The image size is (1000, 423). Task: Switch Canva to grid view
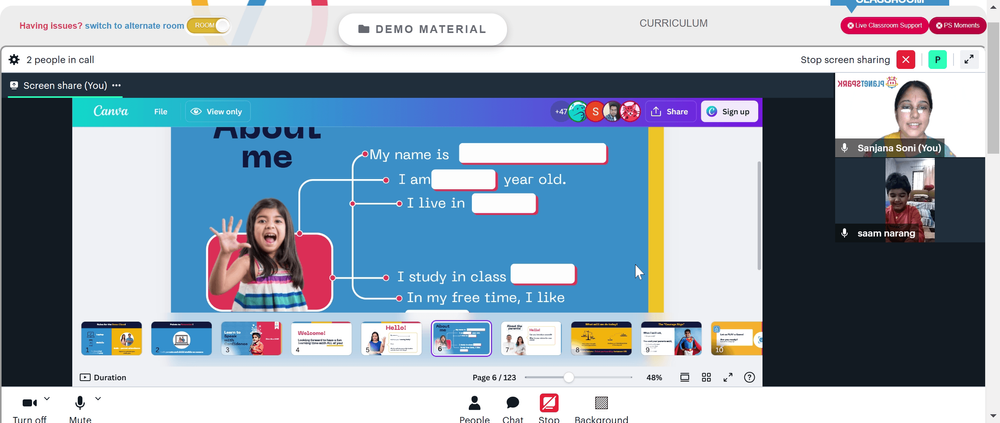(x=706, y=377)
